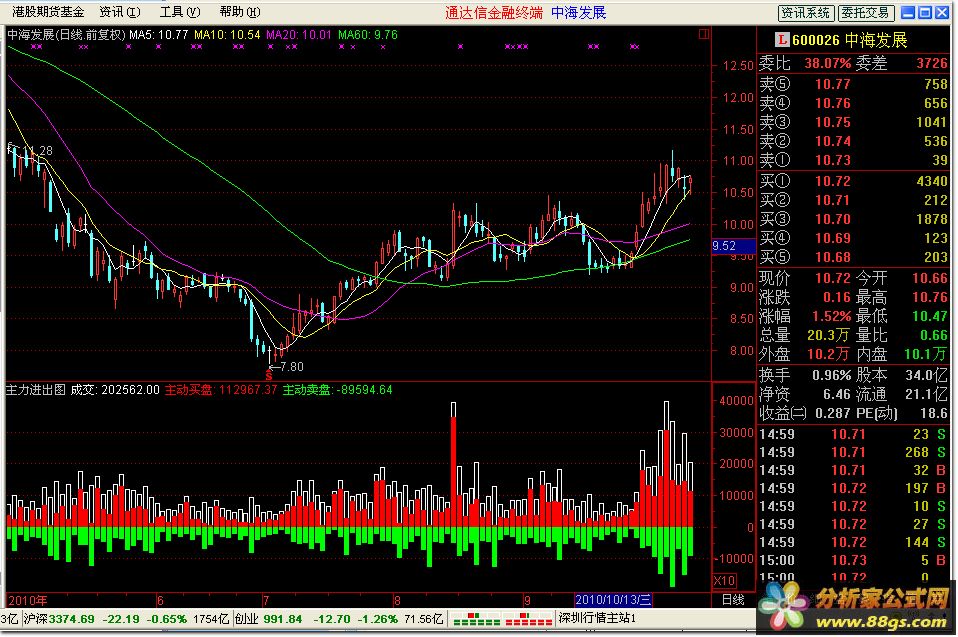The width and height of the screenshot is (958, 637).
Task: Click the red market status indicator icon
Action: pyautogui.click(x=529, y=619)
